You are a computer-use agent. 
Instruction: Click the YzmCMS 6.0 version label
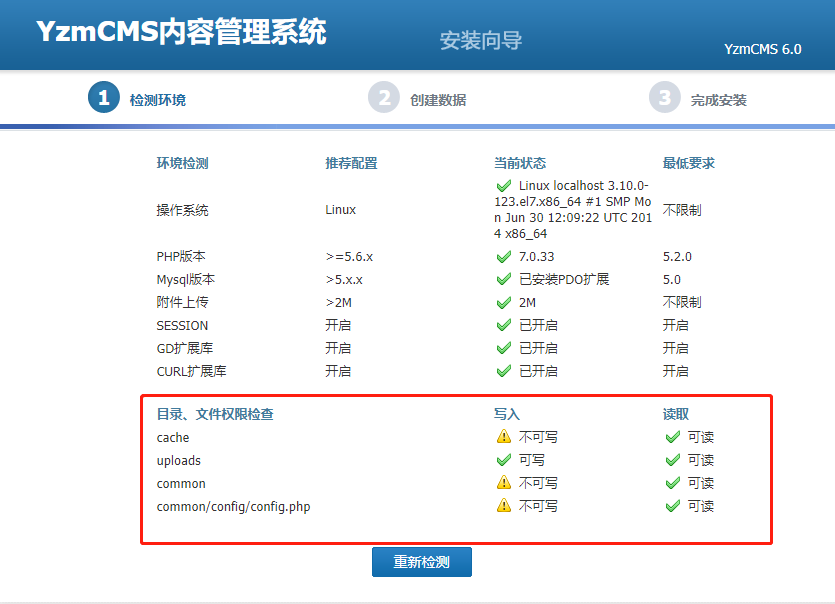click(x=763, y=50)
